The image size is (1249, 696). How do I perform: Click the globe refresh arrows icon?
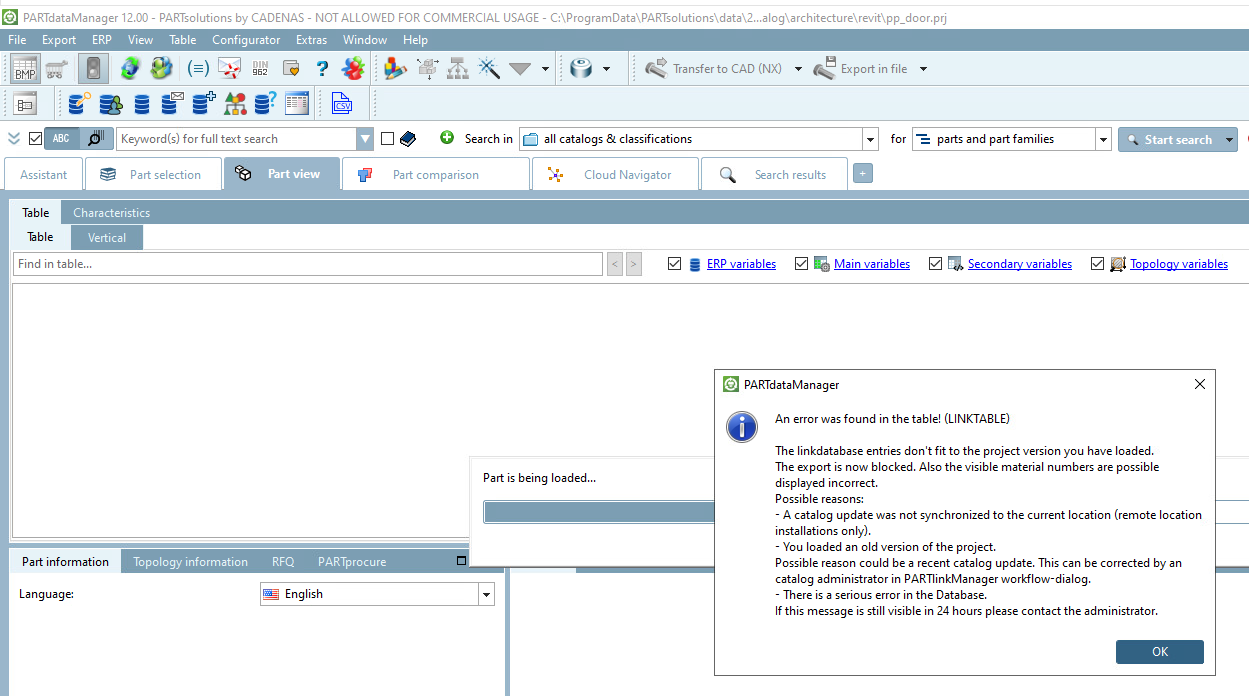click(x=130, y=69)
